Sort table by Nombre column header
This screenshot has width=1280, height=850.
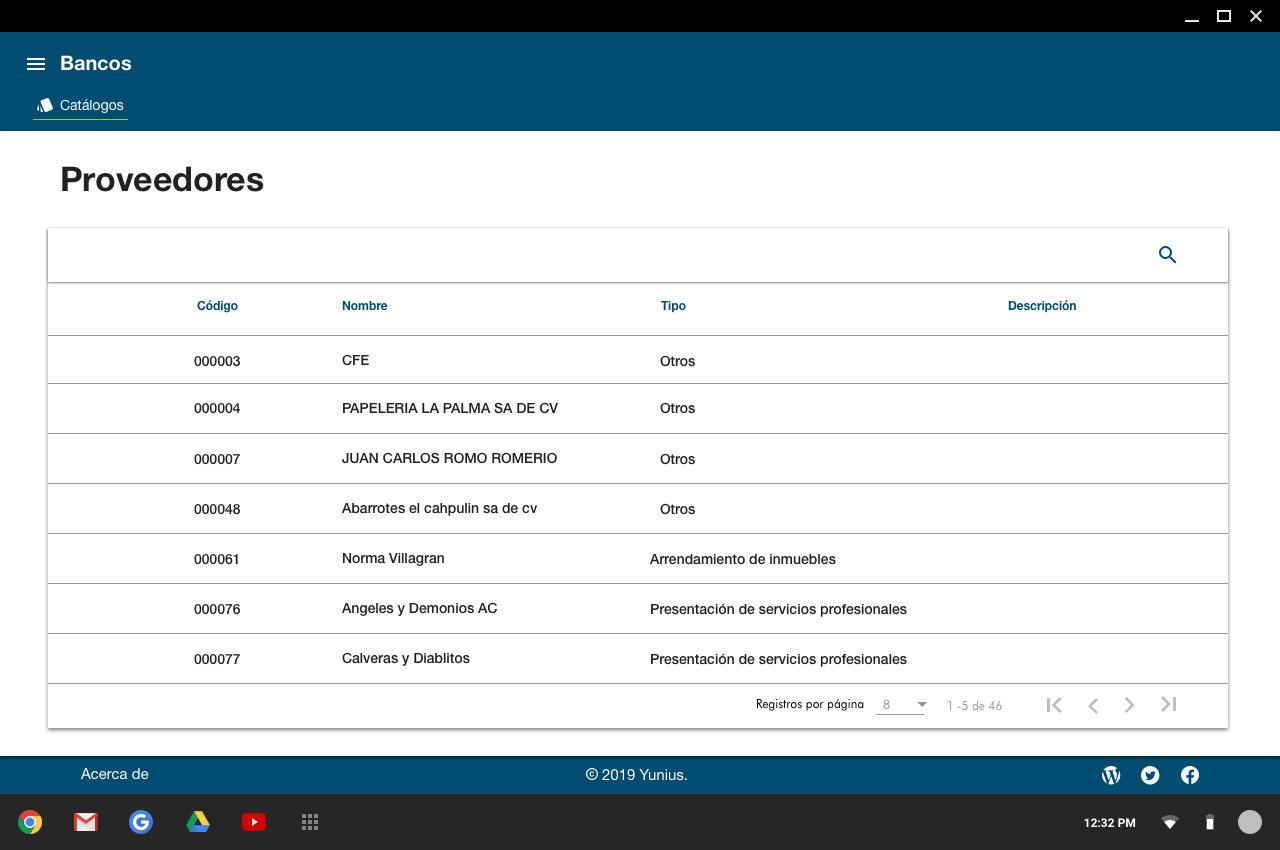click(364, 306)
